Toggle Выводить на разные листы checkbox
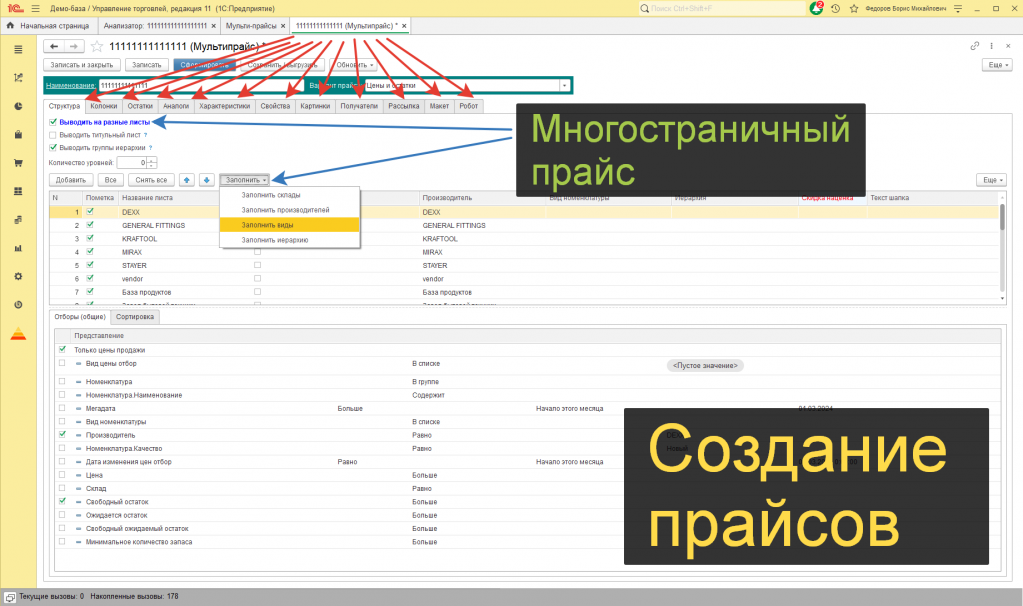This screenshot has height=606, width=1023. (53, 122)
